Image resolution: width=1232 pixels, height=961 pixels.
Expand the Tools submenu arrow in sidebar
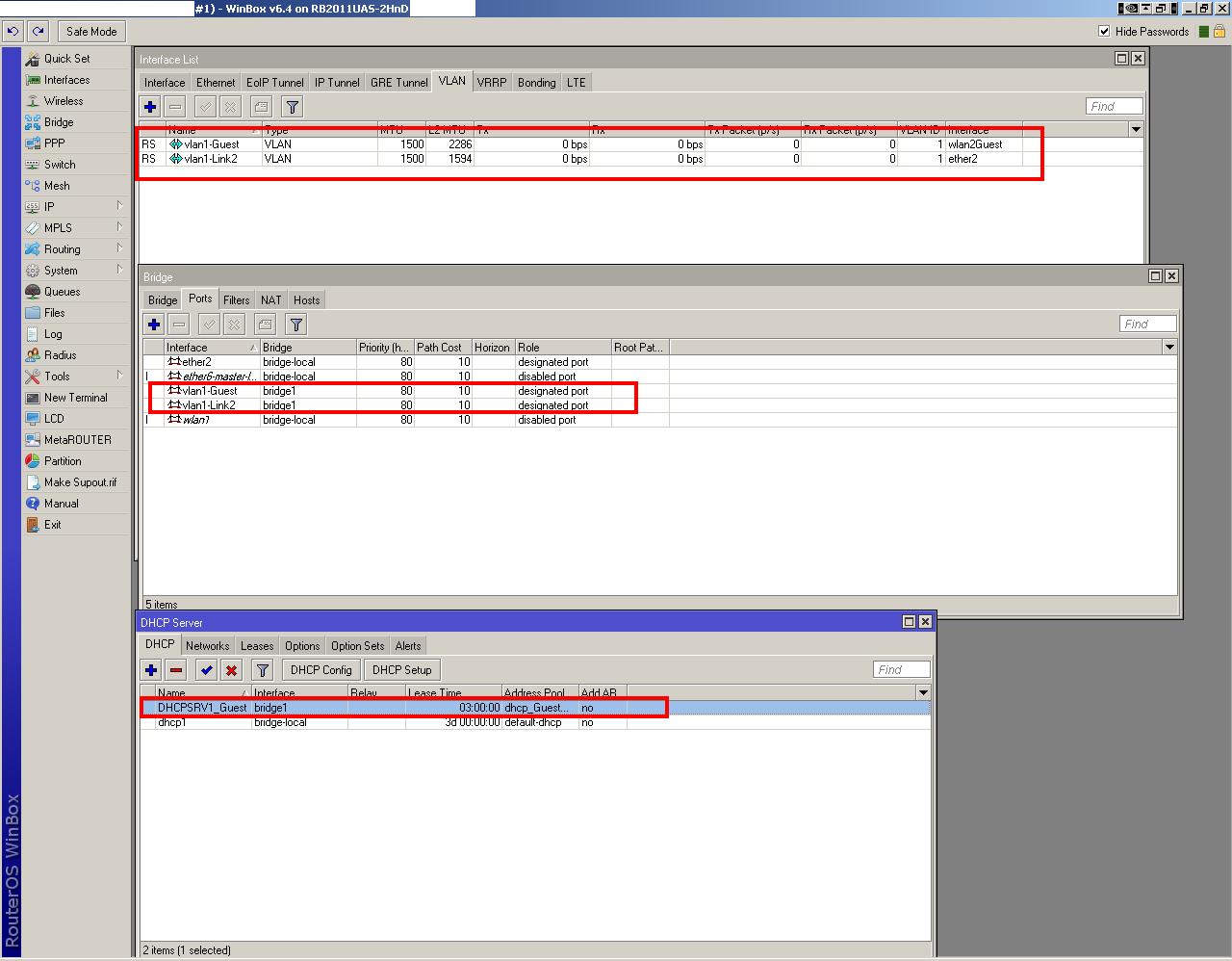point(120,376)
